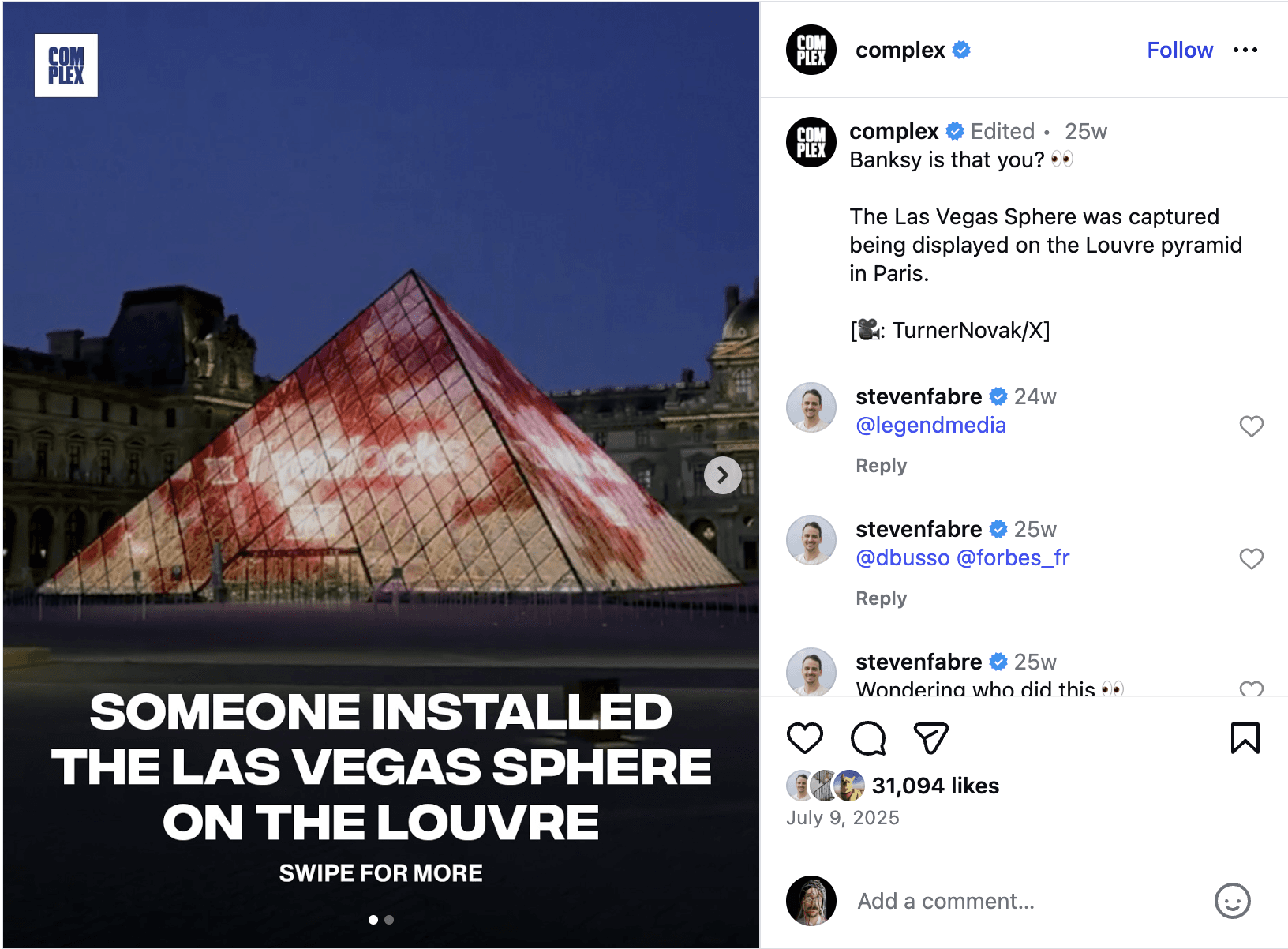View the 31,094 likes list
Screen dimensions: 1288x949
tap(935, 786)
